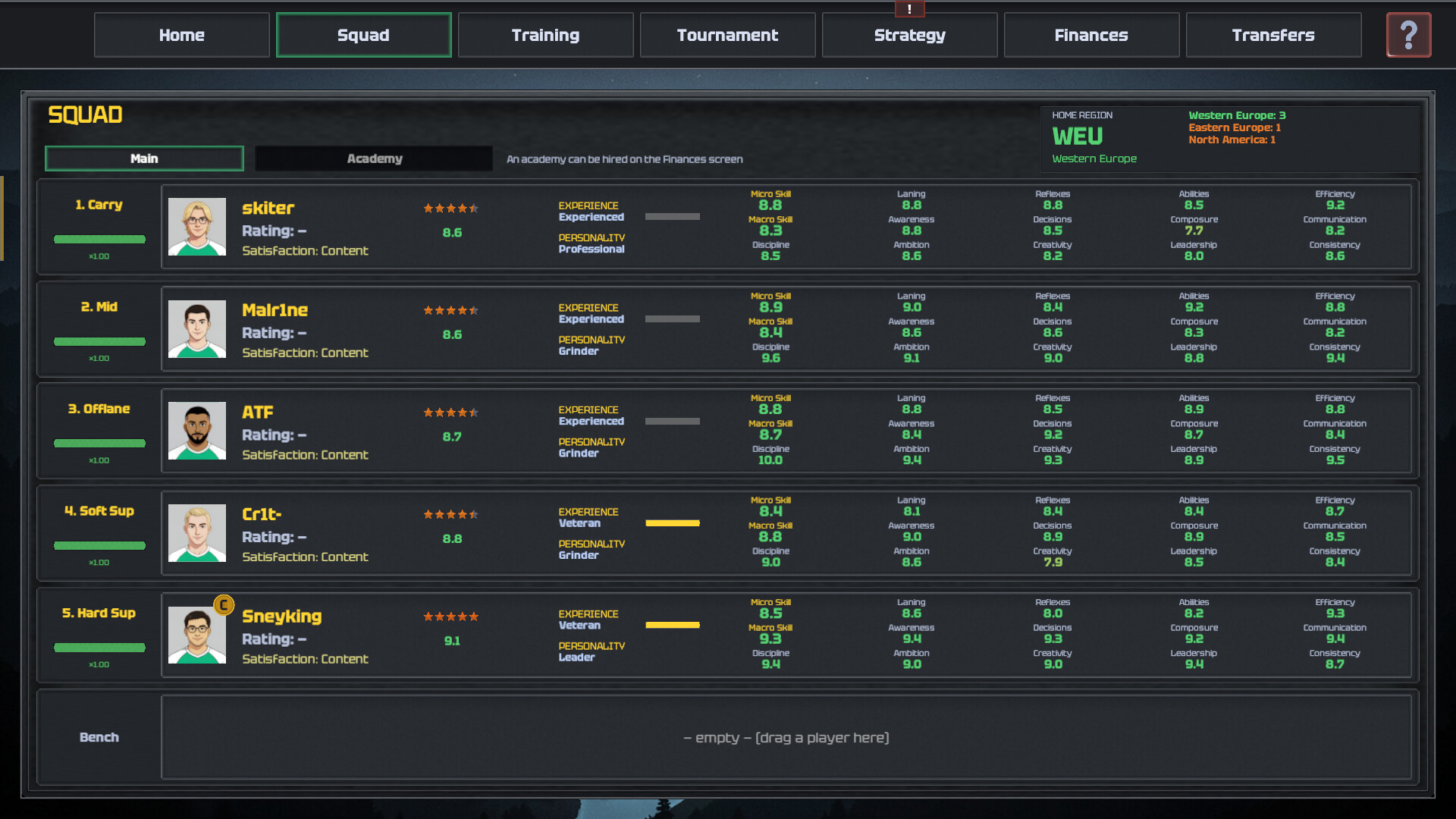Click the Hard Sup role green bar
Screen dimensions: 1456x819
pos(99,648)
